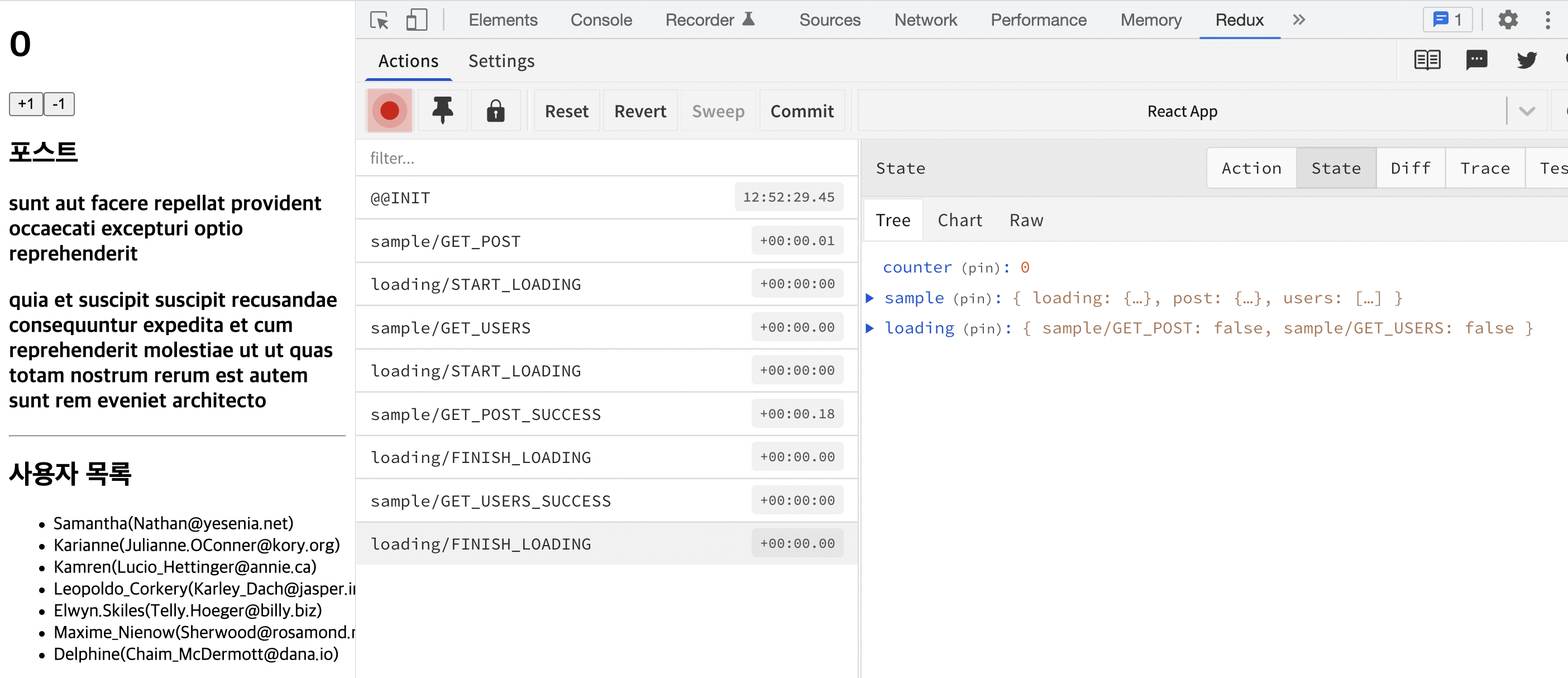Switch to the Elements tab
The width and height of the screenshot is (1568, 678).
[503, 20]
